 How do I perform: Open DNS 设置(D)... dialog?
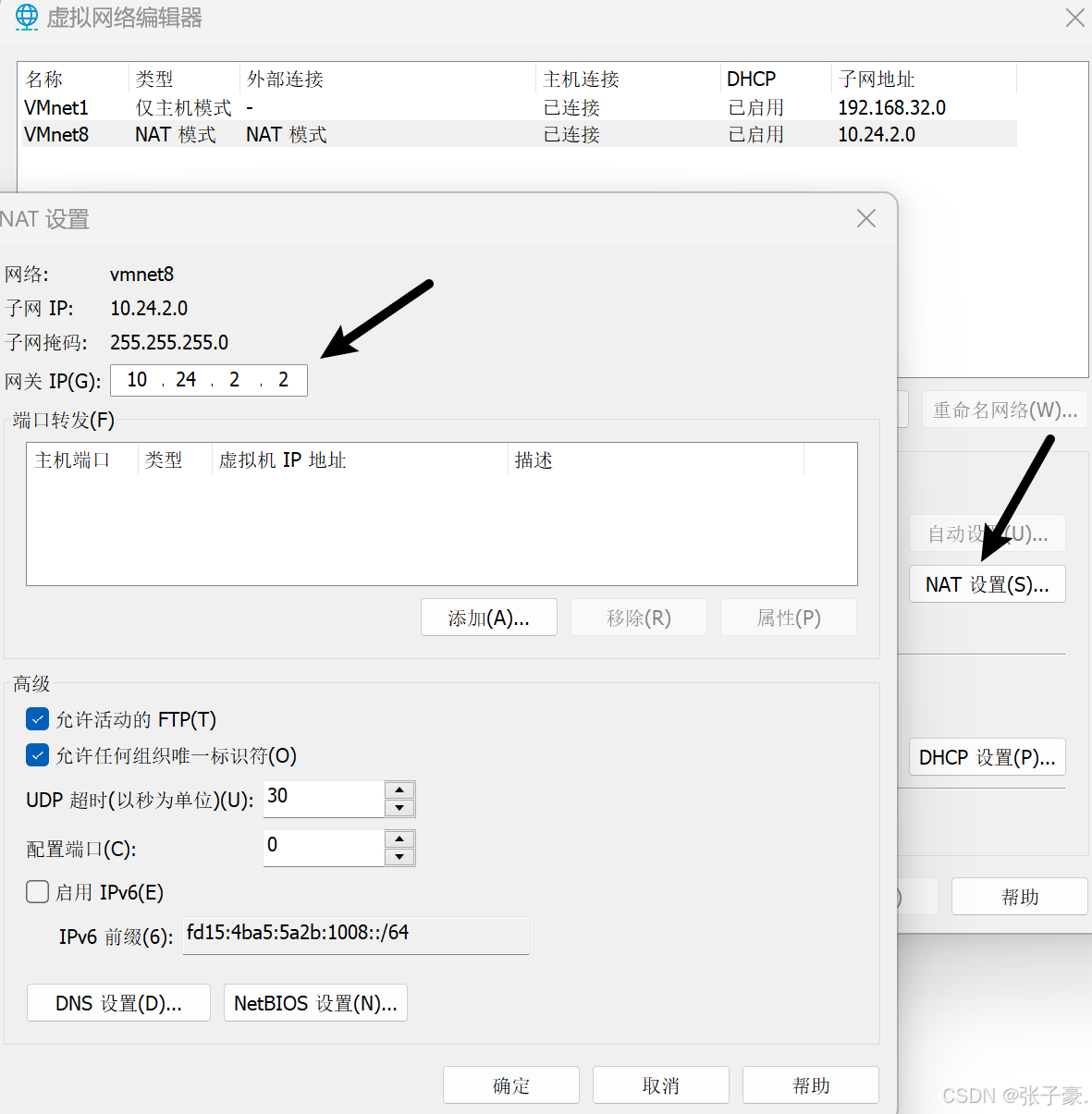[118, 1003]
